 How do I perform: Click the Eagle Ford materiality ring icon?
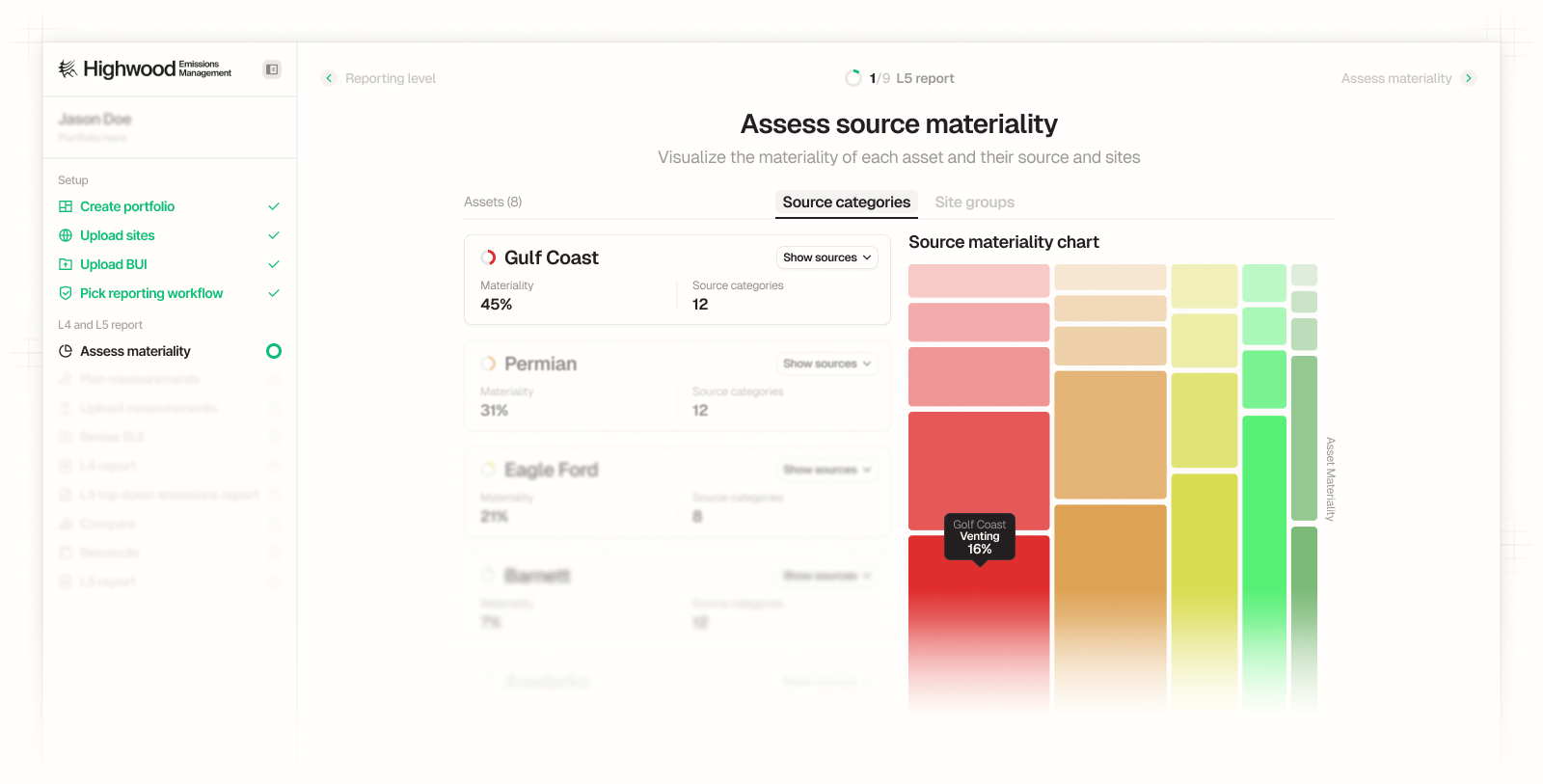point(488,470)
